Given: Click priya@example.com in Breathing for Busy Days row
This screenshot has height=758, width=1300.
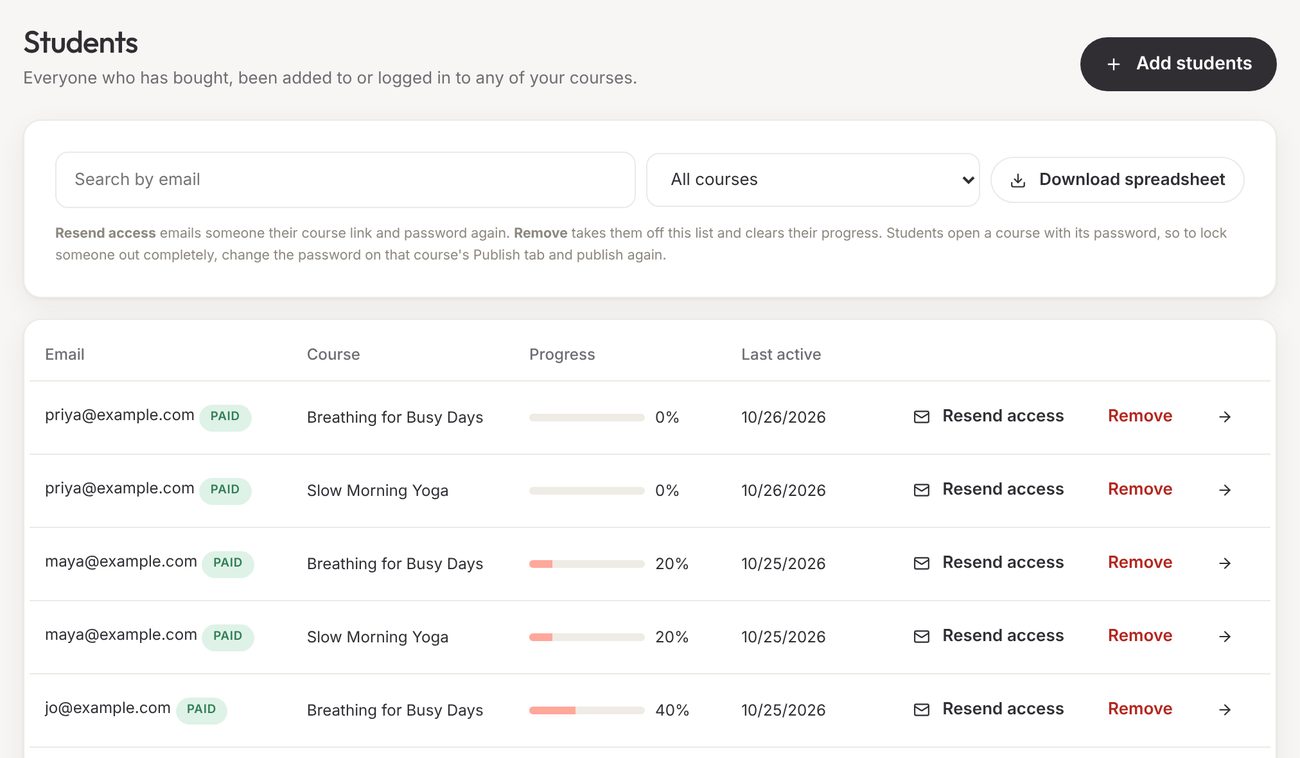Looking at the screenshot, I should 120,415.
